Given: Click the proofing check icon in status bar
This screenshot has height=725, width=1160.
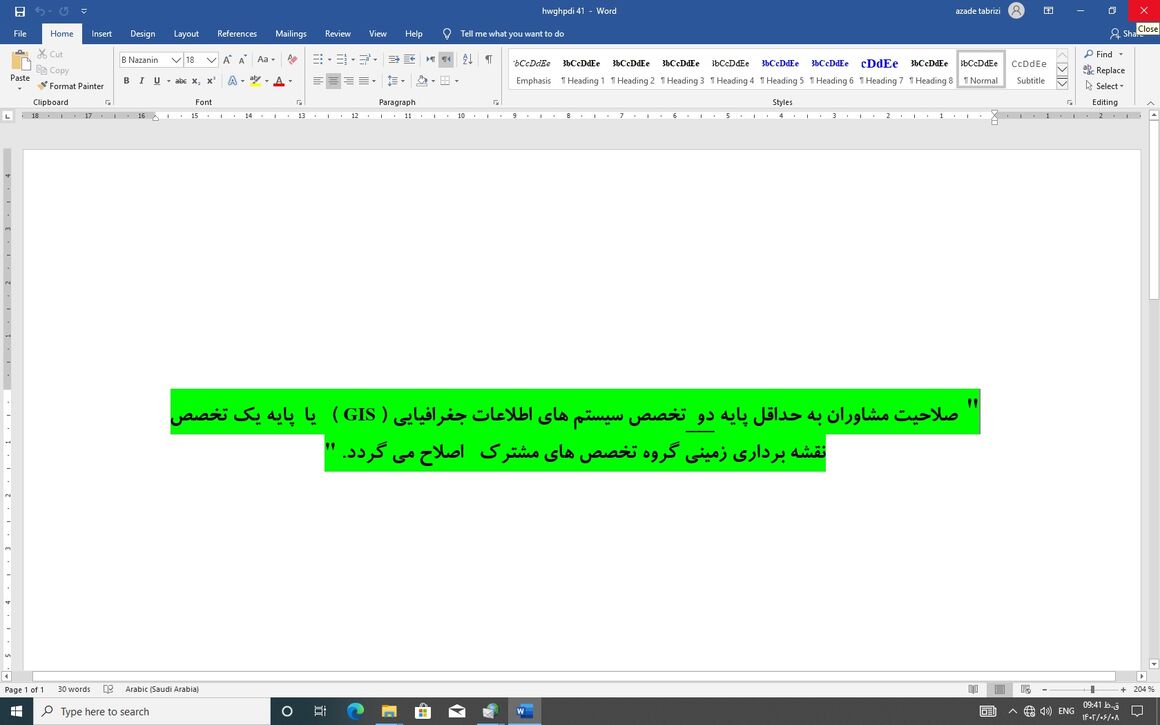Looking at the screenshot, I should 108,689.
